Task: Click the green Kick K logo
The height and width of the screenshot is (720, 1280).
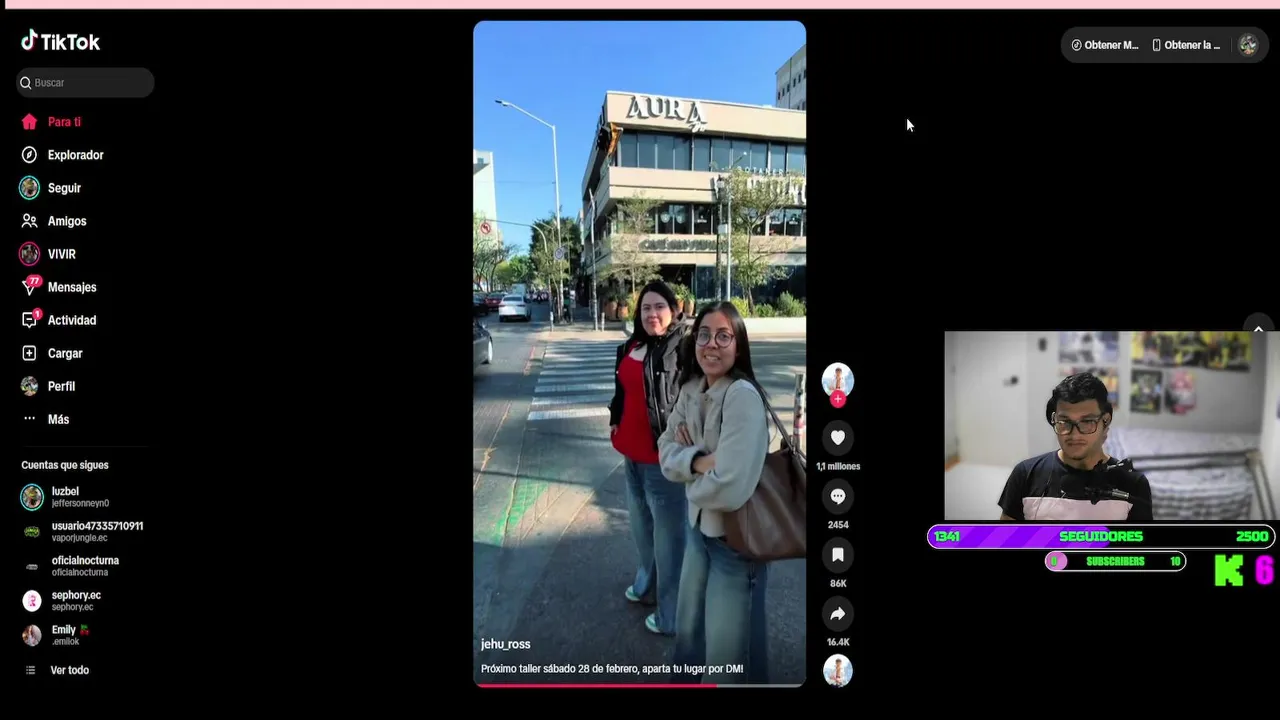Action: (1229, 570)
